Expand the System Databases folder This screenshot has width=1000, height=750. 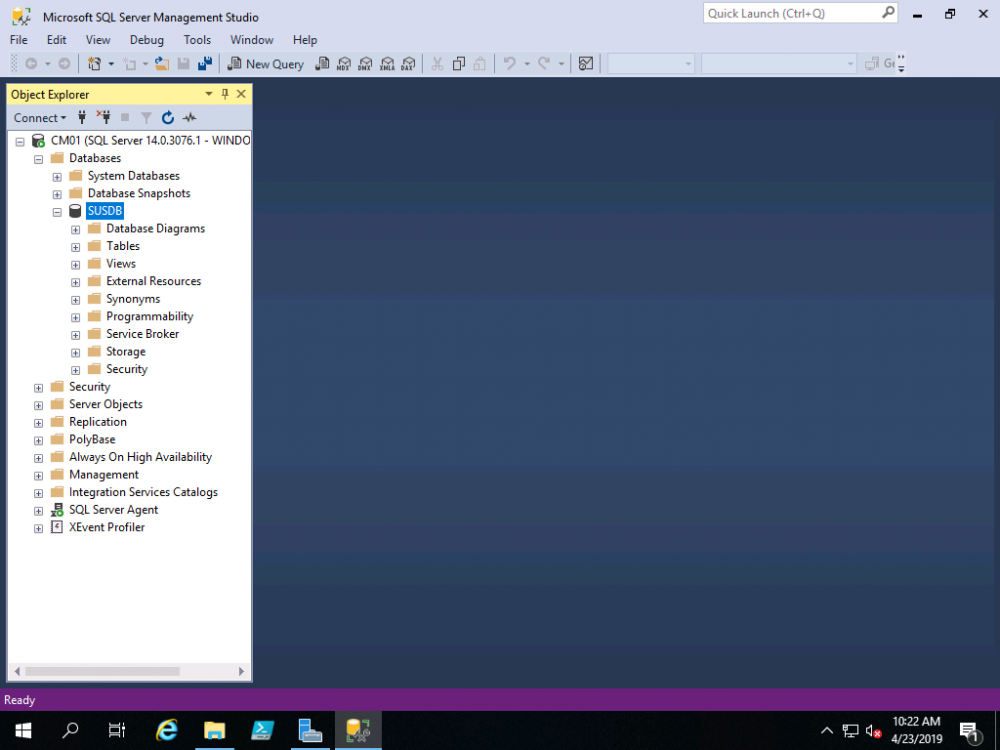coord(57,177)
